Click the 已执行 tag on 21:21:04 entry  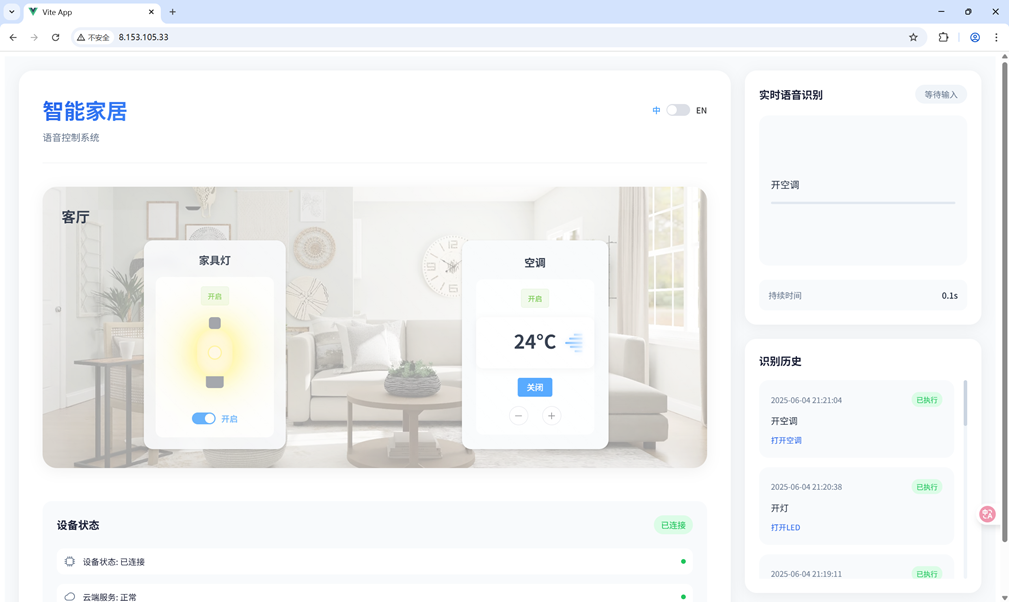927,400
